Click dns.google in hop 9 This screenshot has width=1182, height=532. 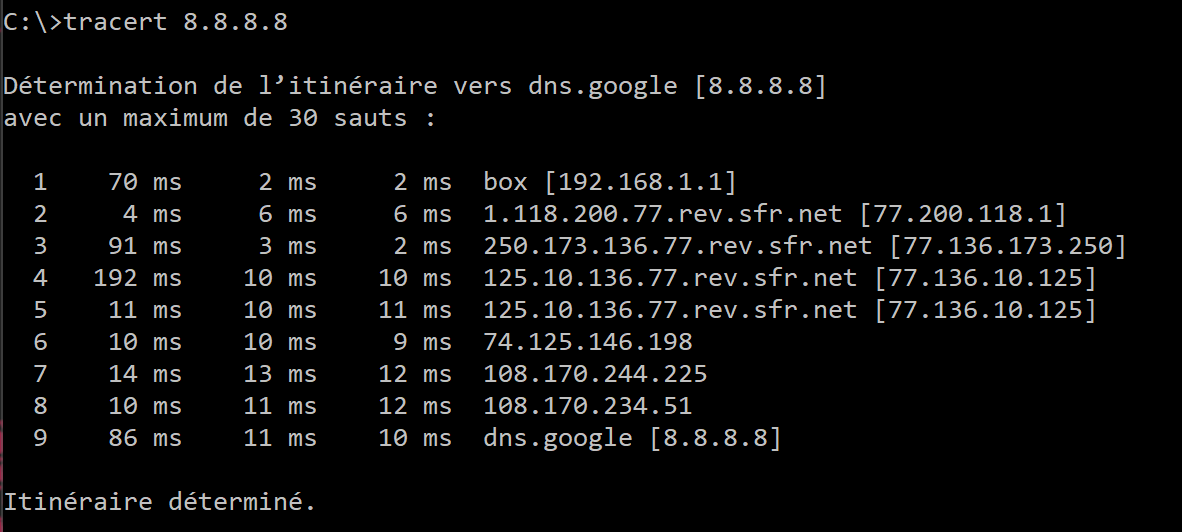[557, 438]
